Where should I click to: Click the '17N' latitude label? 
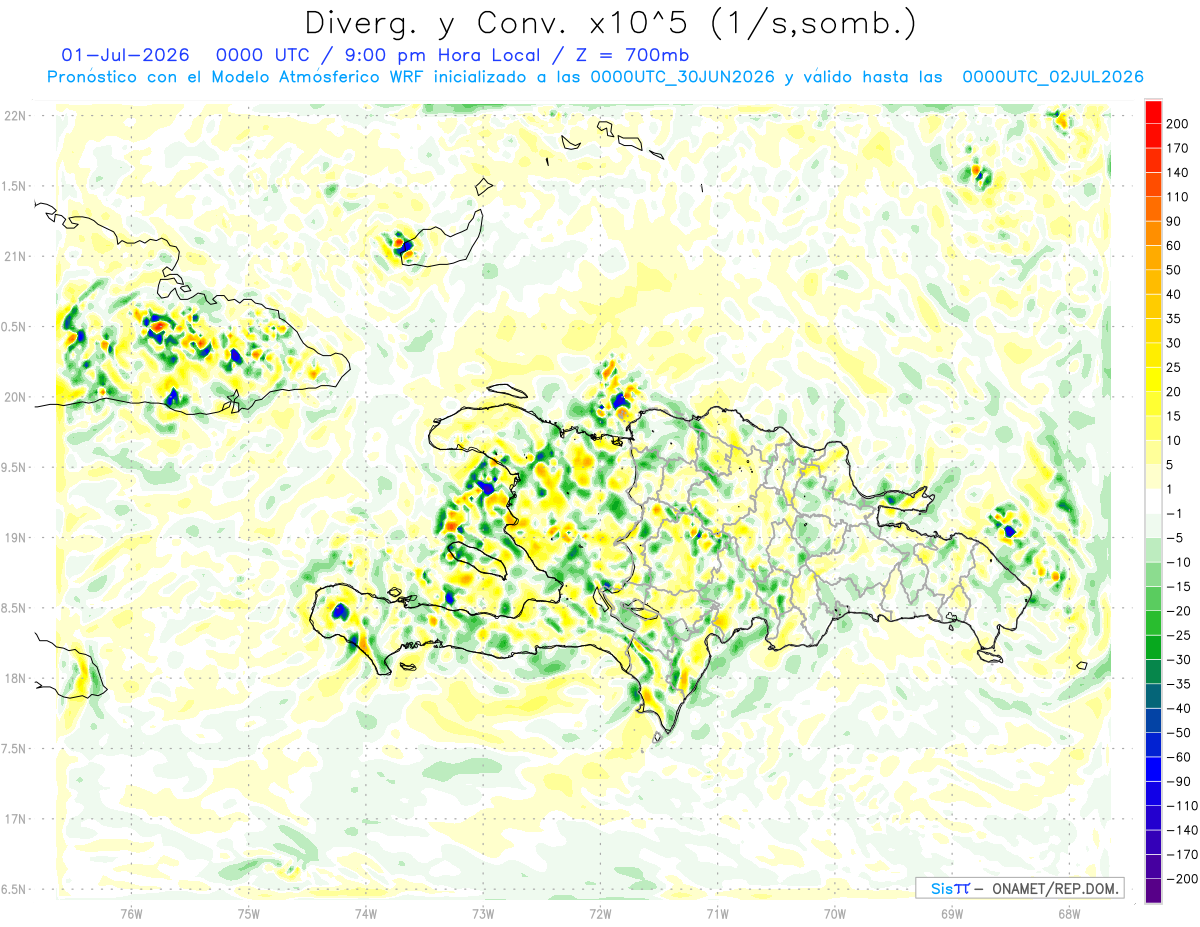click(x=14, y=819)
